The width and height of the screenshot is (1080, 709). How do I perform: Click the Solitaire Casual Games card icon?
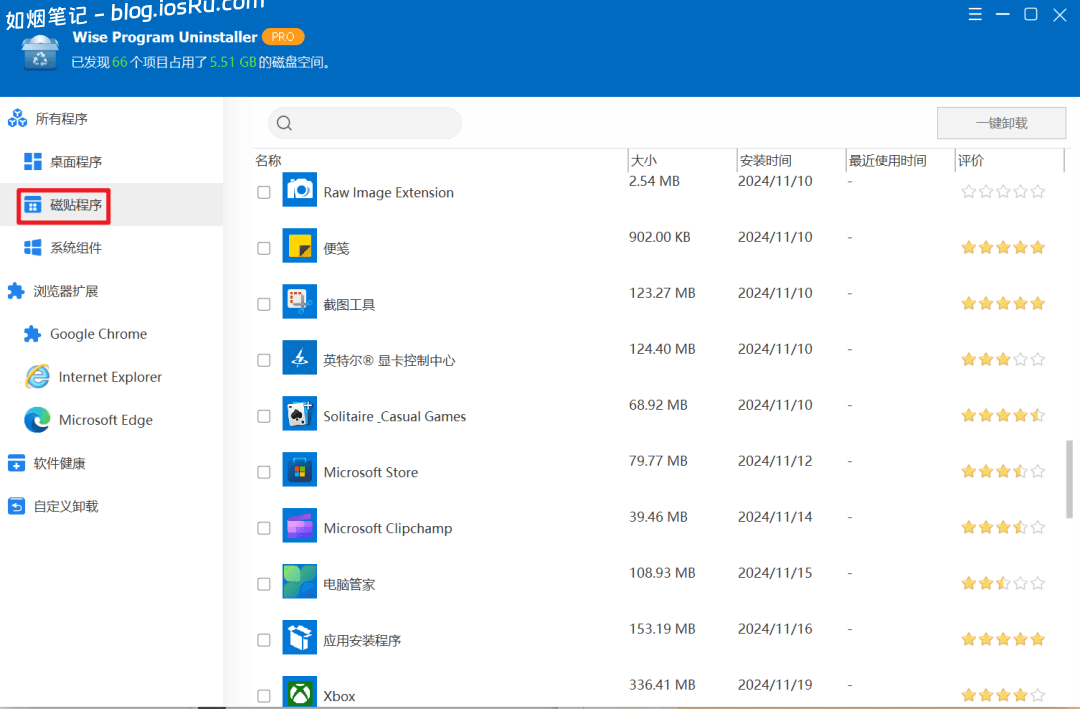tap(299, 414)
